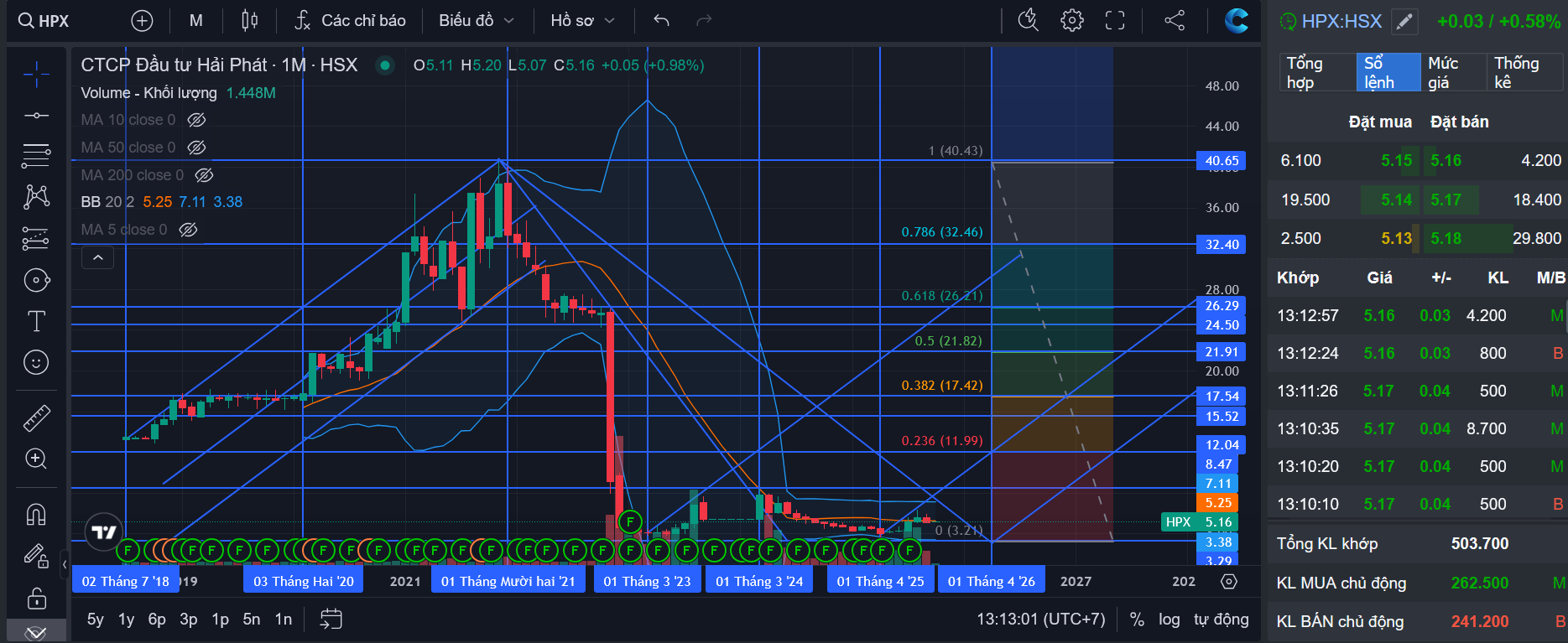This screenshot has width=1568, height=643.
Task: Expand the hidden drawing tools chevron
Action: coord(36,632)
